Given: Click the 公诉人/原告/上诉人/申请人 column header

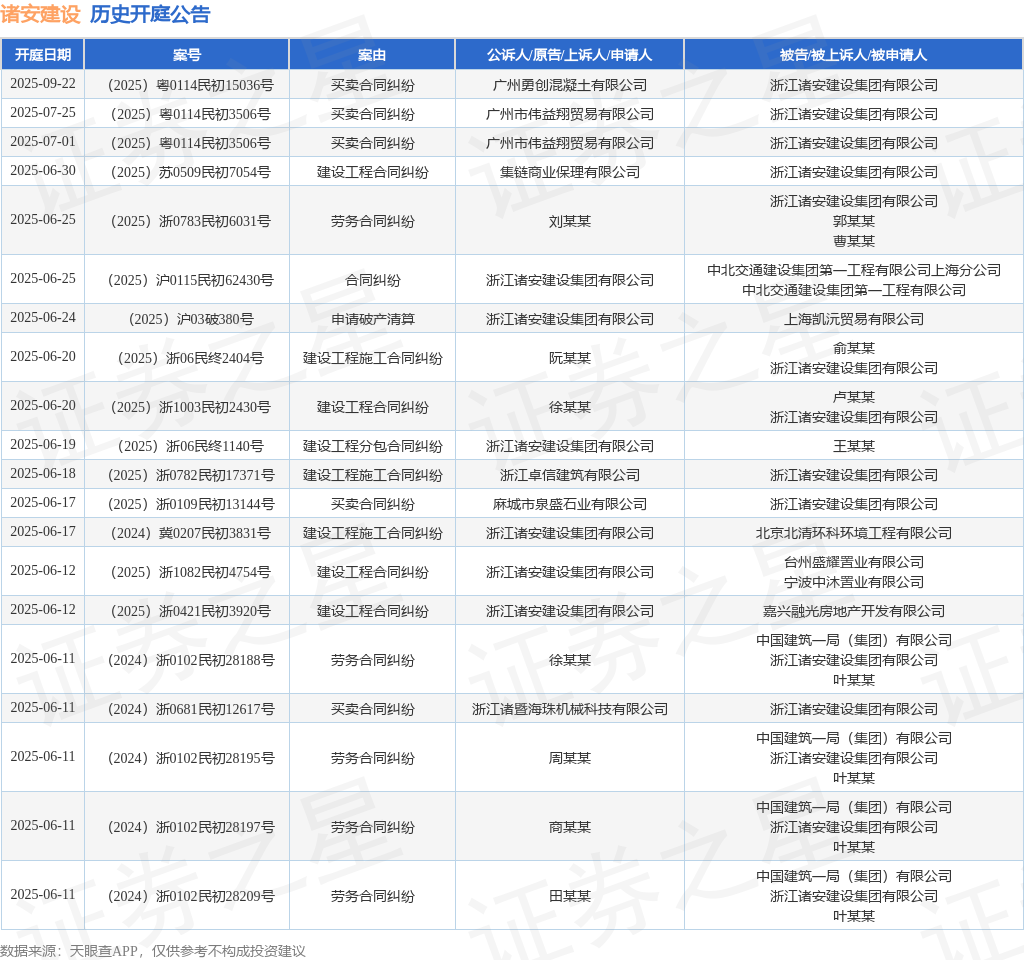Looking at the screenshot, I should [x=569, y=55].
